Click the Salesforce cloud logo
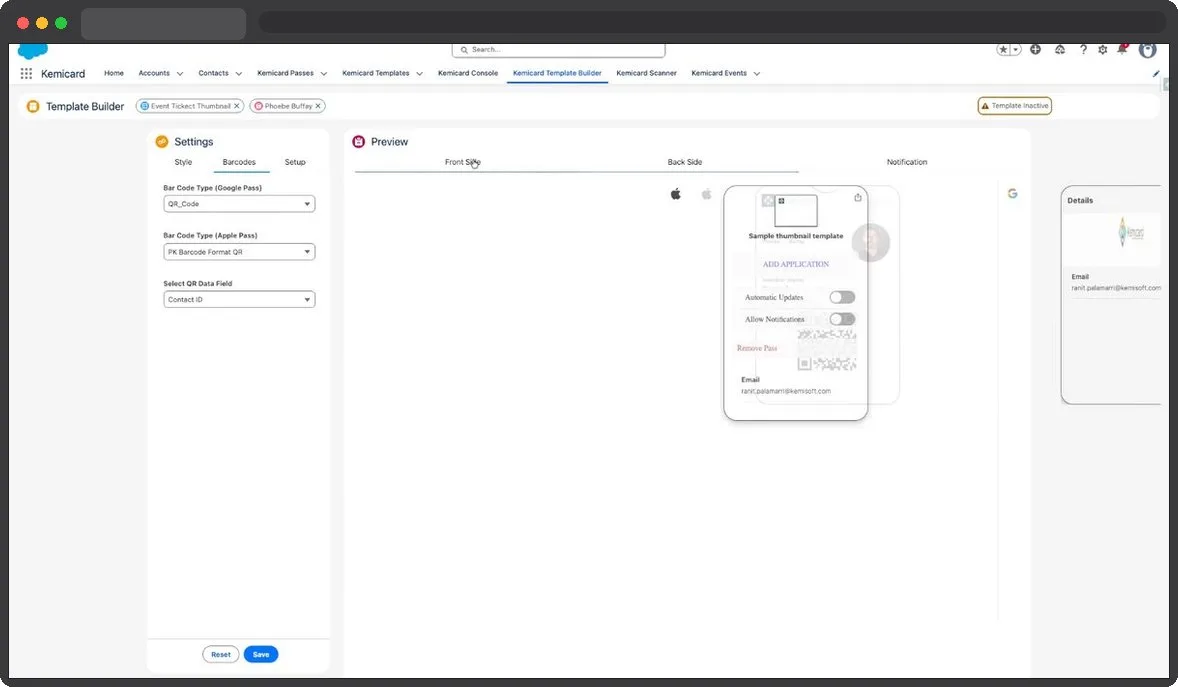Image resolution: width=1178 pixels, height=687 pixels. [x=32, y=50]
